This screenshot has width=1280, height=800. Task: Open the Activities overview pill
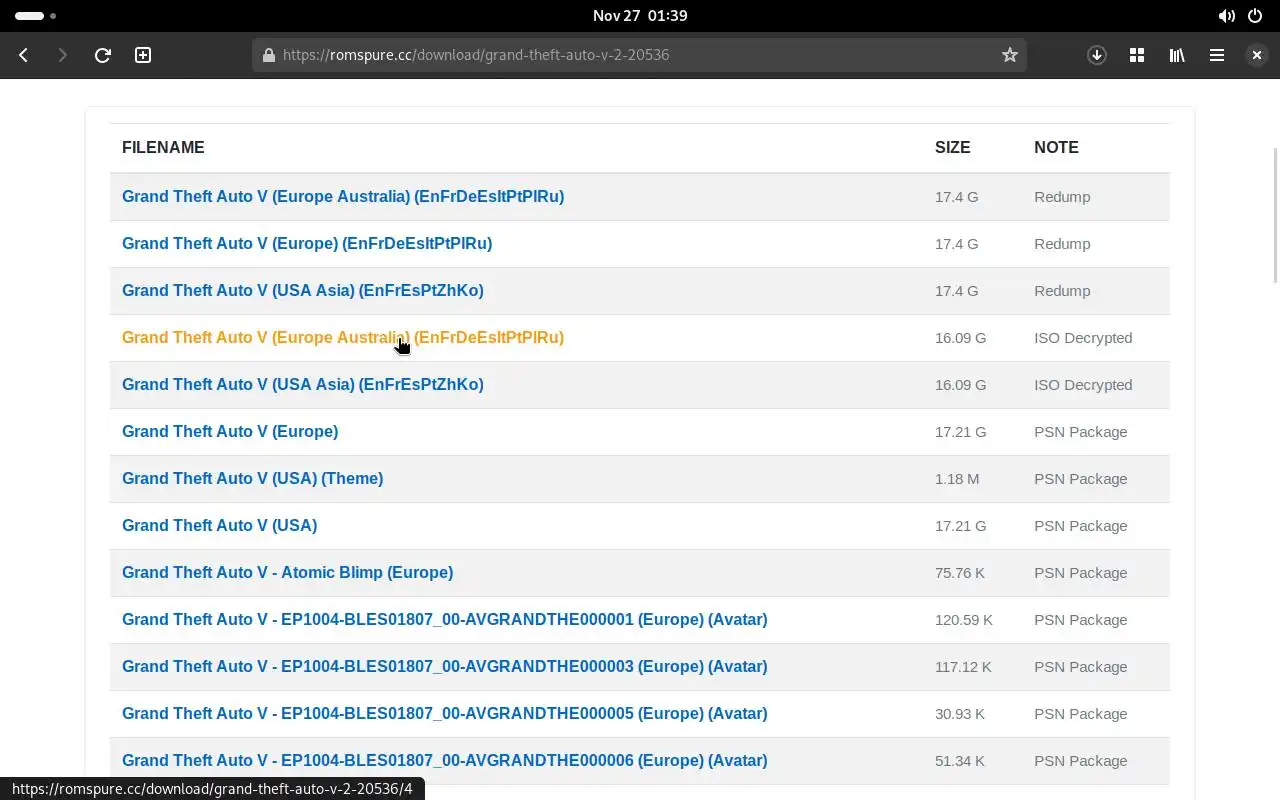35,16
